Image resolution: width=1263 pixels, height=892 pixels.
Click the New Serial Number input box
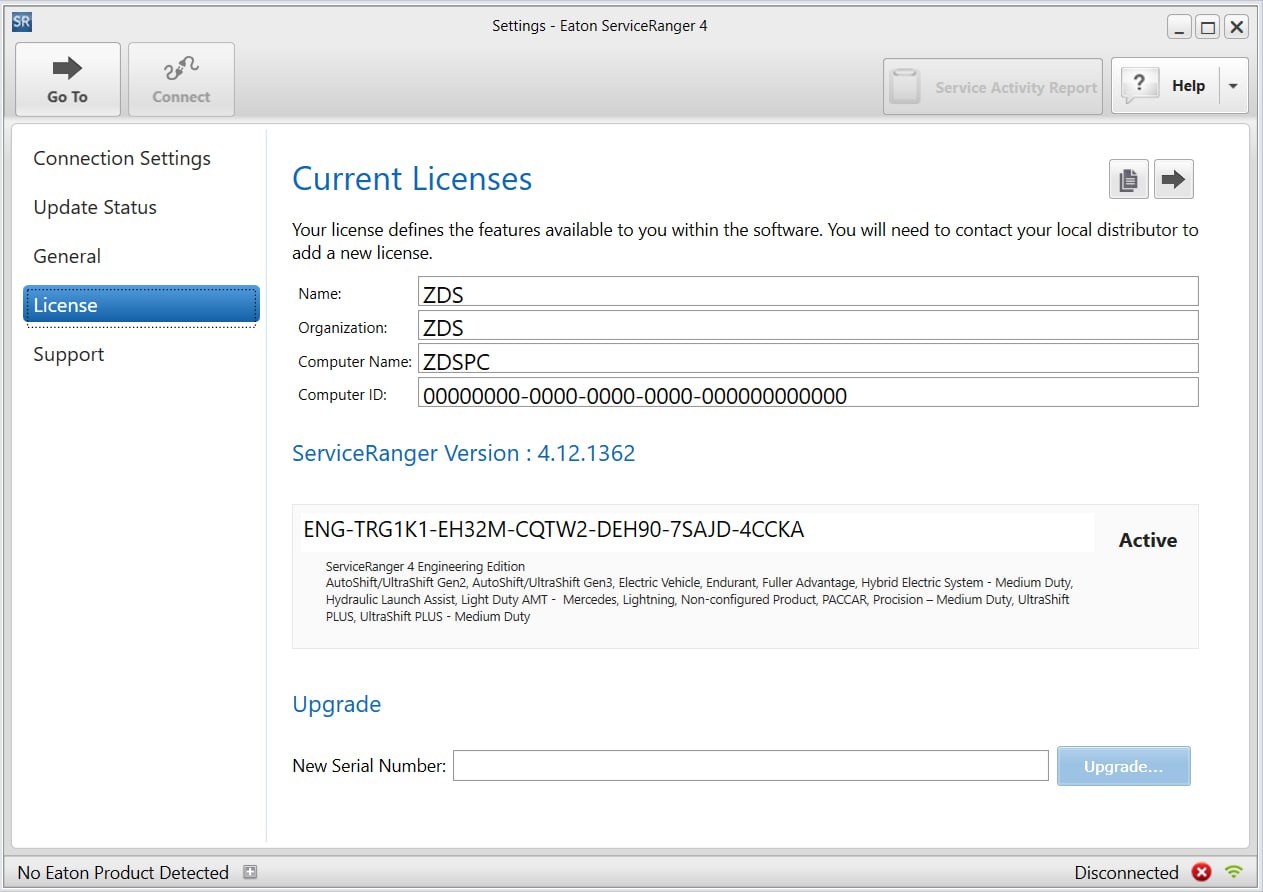click(750, 766)
